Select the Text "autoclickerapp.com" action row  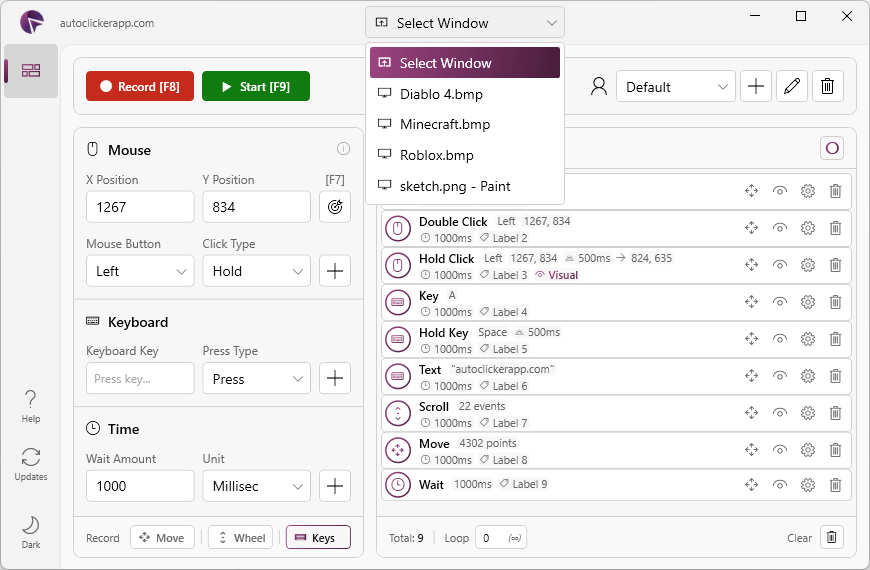click(616, 376)
